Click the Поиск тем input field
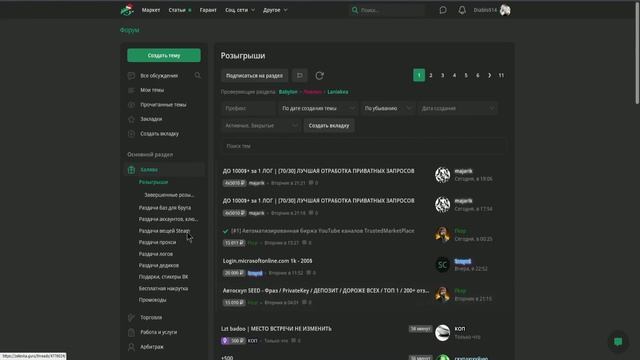Image resolution: width=640 pixels, height=360 pixels. [363, 146]
